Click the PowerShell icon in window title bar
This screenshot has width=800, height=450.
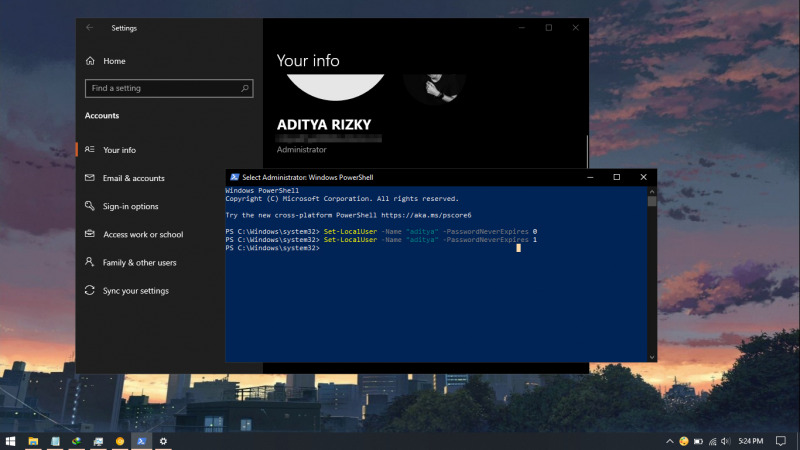pyautogui.click(x=234, y=177)
